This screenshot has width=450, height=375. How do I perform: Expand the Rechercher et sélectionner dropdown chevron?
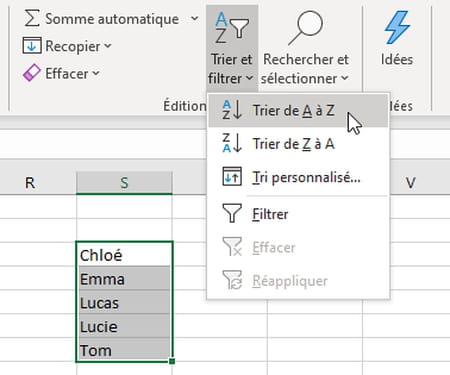pos(345,78)
